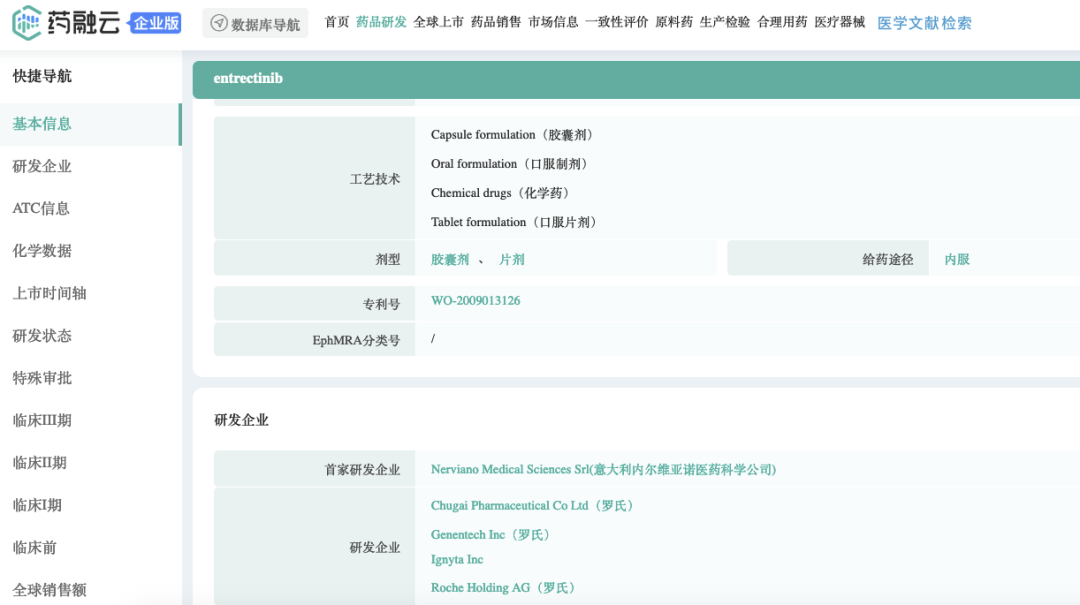Open 上市时间轴 in sidebar
Viewport: 1080px width, 605px height.
click(49, 293)
